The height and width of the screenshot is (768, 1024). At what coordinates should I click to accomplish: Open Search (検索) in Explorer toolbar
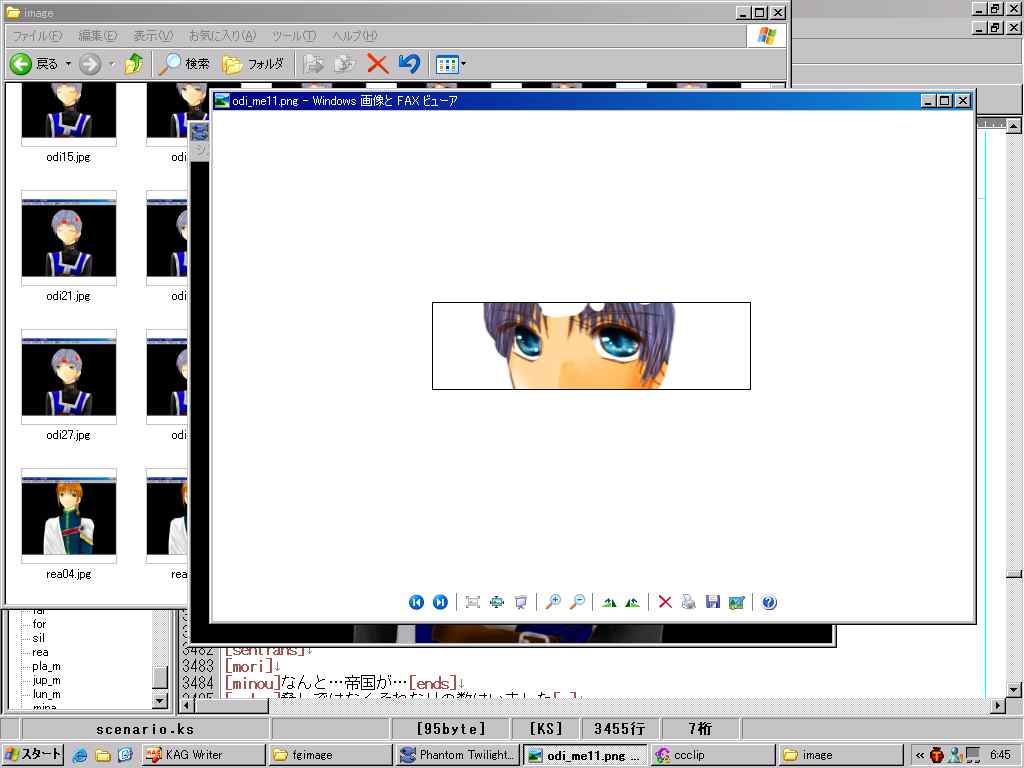click(x=185, y=64)
